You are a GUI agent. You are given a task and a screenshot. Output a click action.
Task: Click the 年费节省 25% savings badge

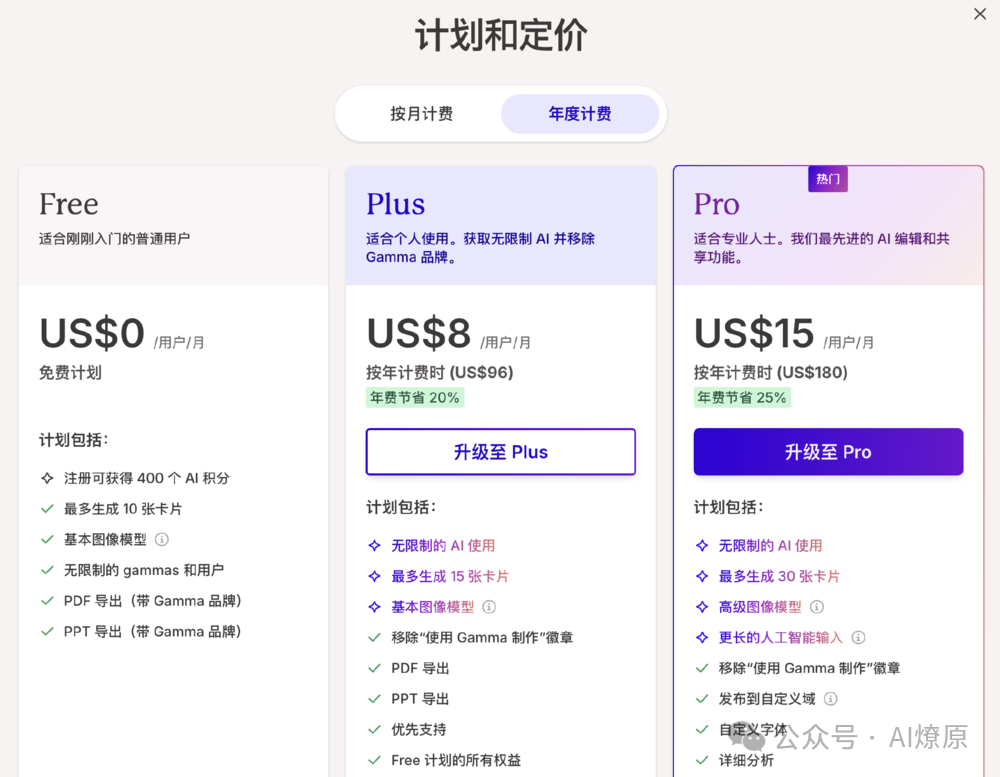(742, 398)
